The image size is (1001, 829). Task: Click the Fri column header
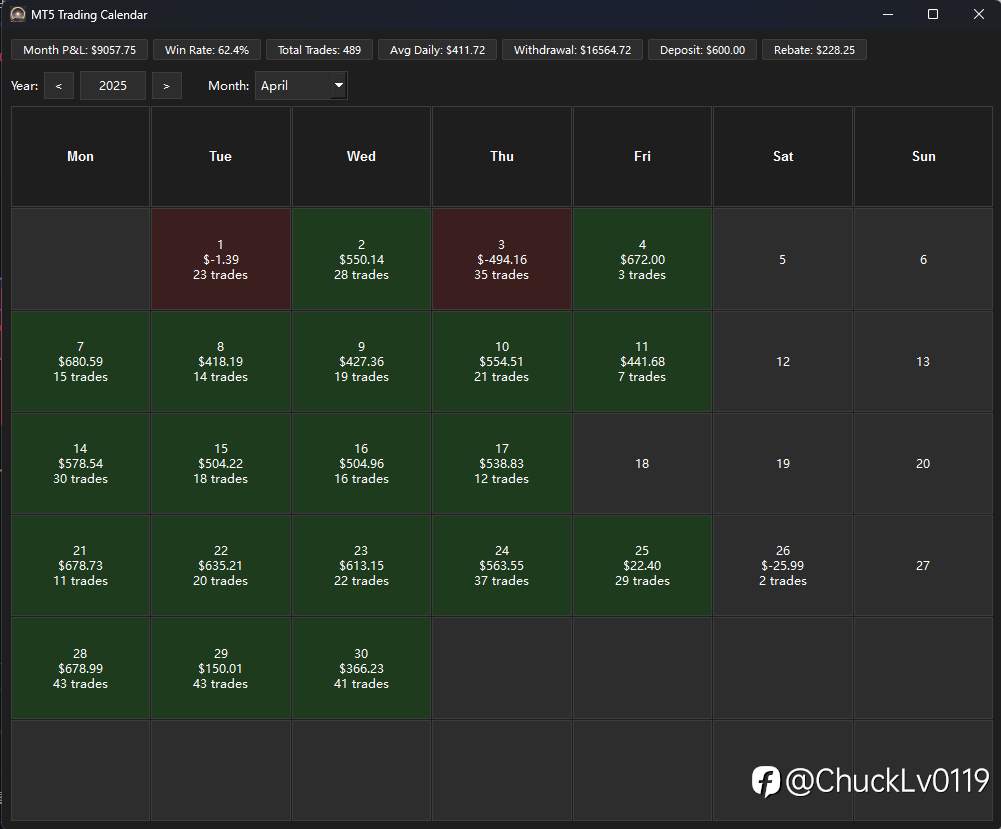642,156
